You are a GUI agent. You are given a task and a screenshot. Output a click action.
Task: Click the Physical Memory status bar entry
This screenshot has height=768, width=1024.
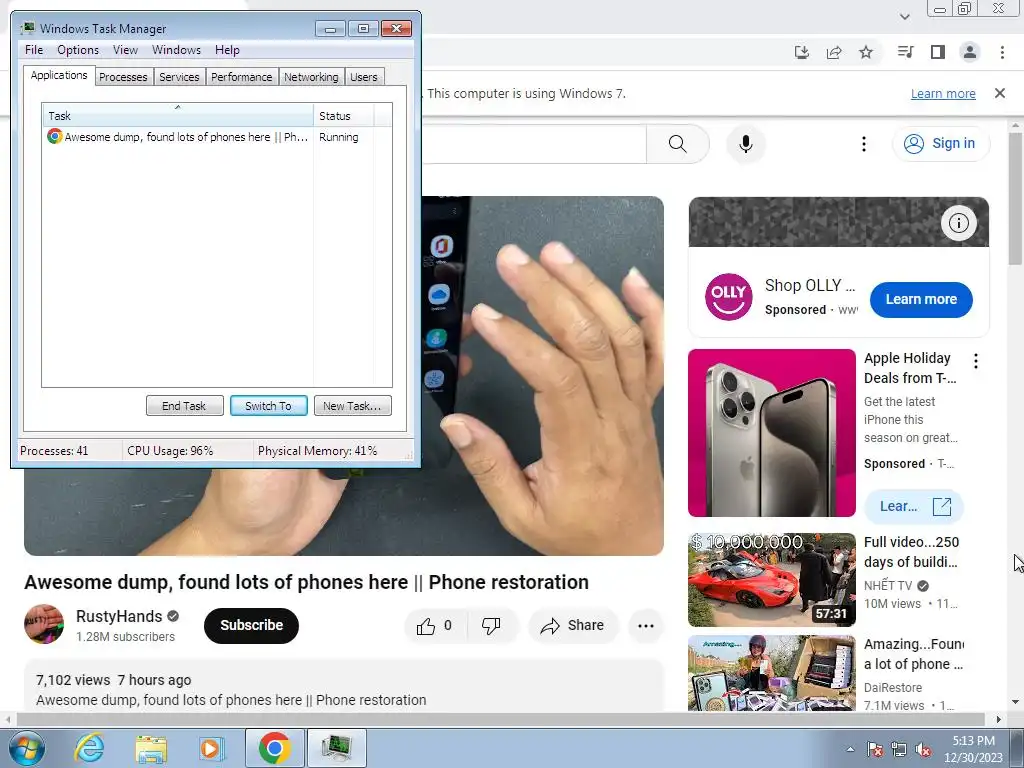pyautogui.click(x=317, y=451)
